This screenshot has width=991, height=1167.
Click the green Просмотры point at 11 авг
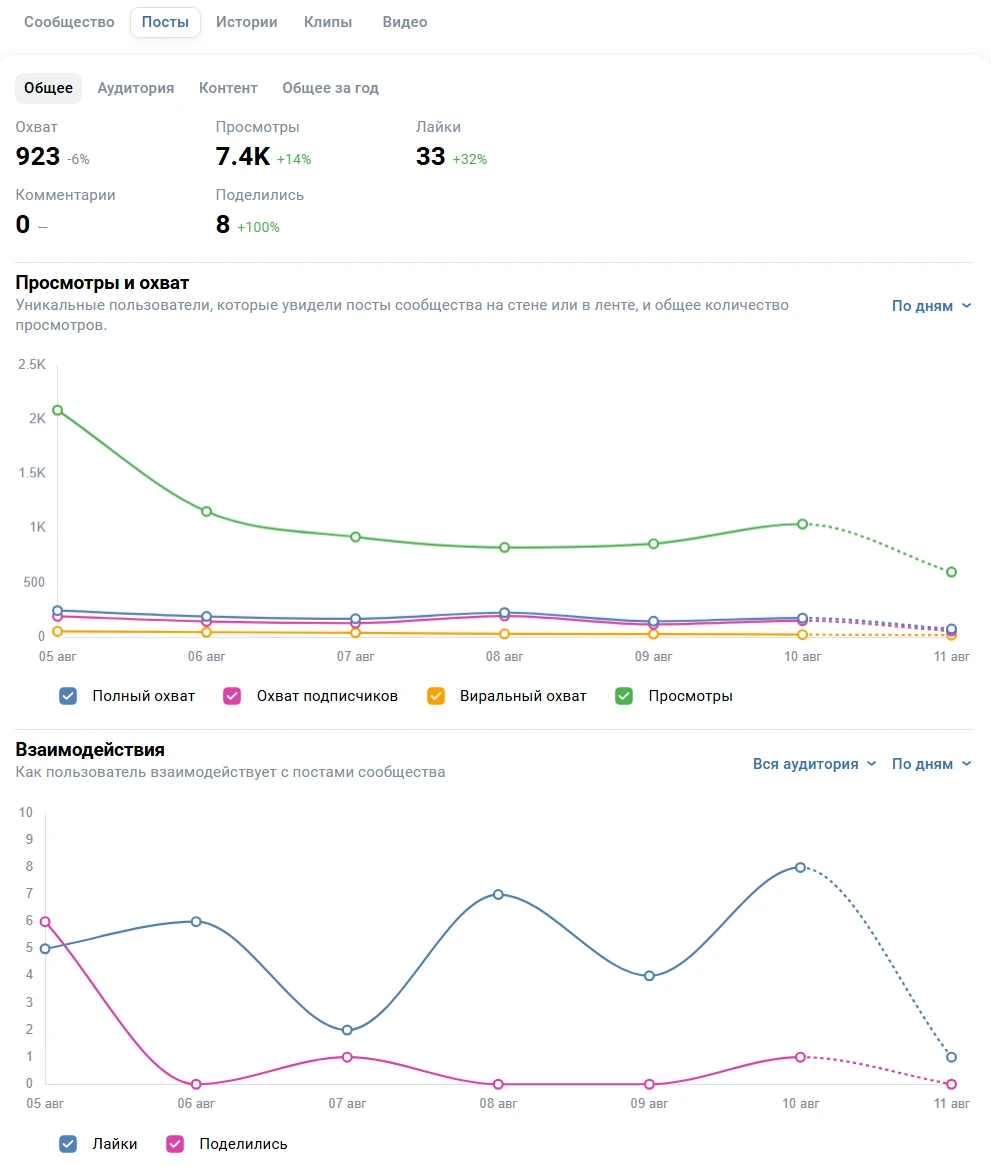(x=951, y=572)
